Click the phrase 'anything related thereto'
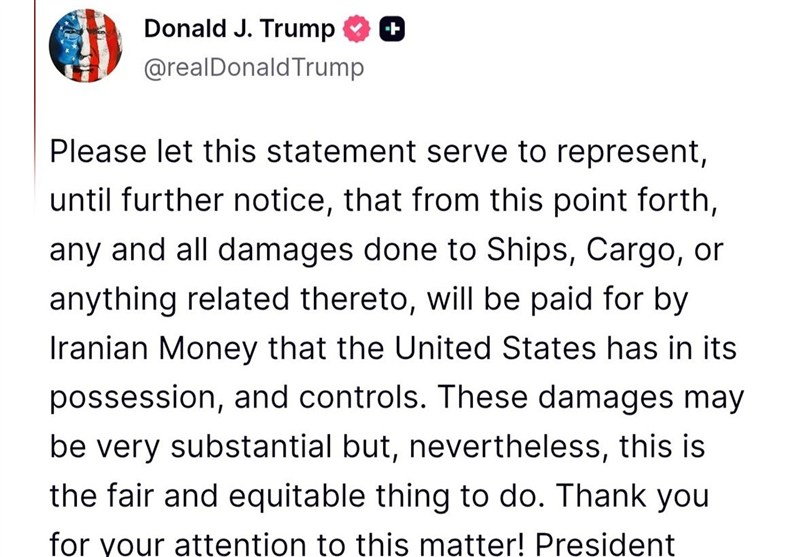The height and width of the screenshot is (557, 800). pyautogui.click(x=228, y=299)
